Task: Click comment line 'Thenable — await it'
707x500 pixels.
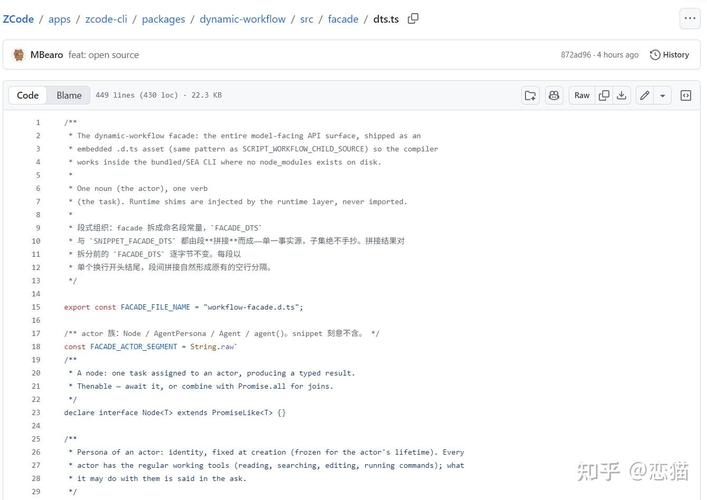Action: (x=201, y=386)
